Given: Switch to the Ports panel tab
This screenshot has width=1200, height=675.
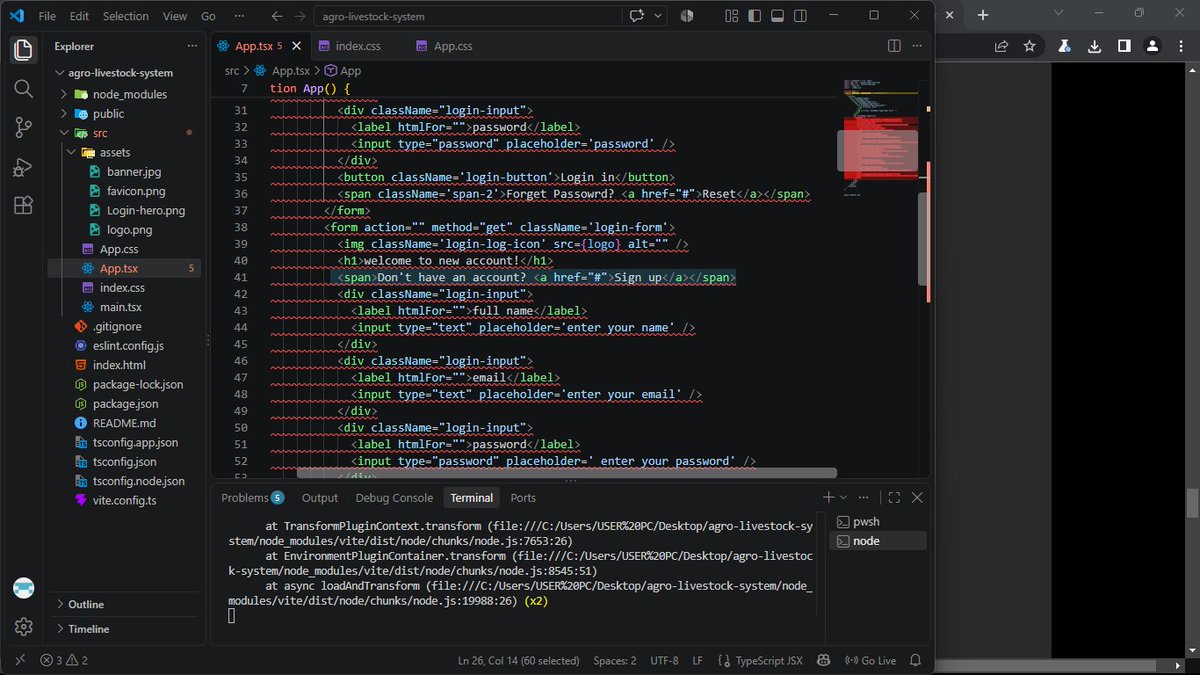Looking at the screenshot, I should pyautogui.click(x=523, y=497).
